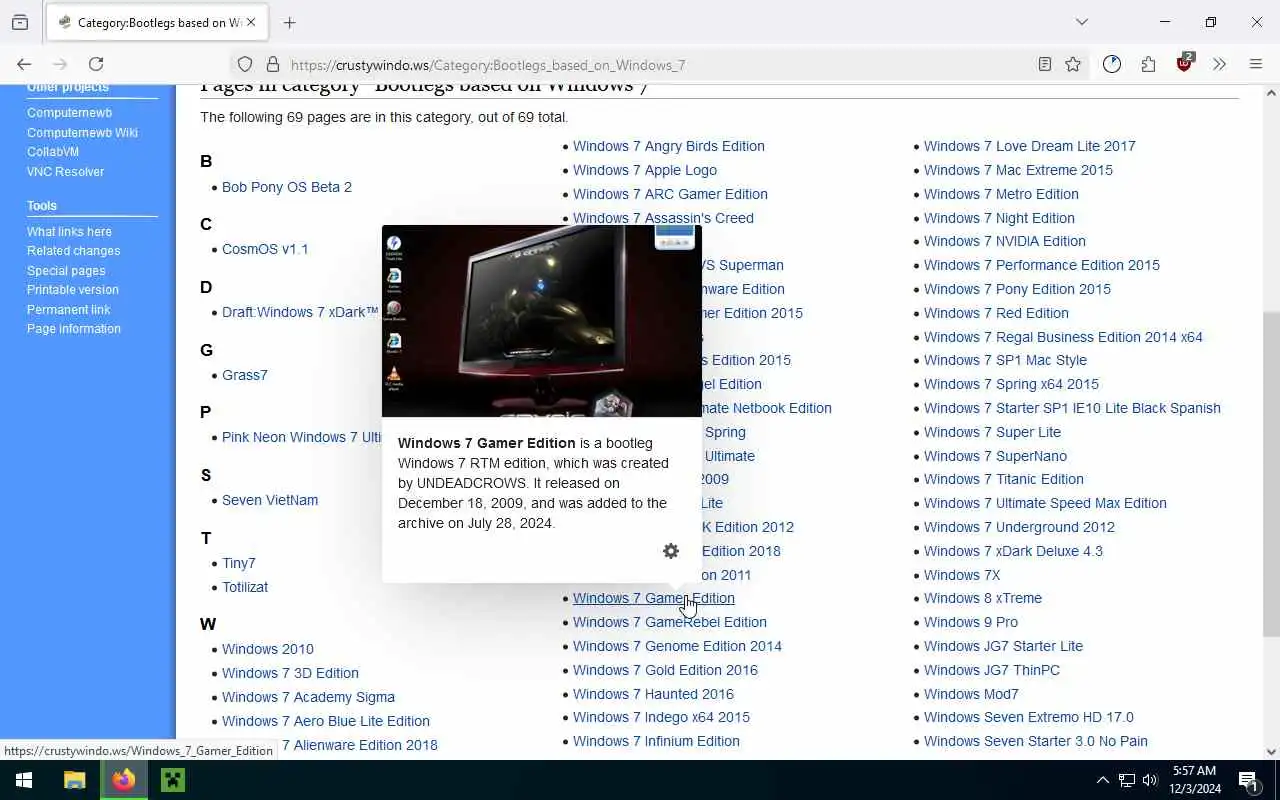1280x800 pixels.
Task: Open Special pages link
Action: click(66, 270)
